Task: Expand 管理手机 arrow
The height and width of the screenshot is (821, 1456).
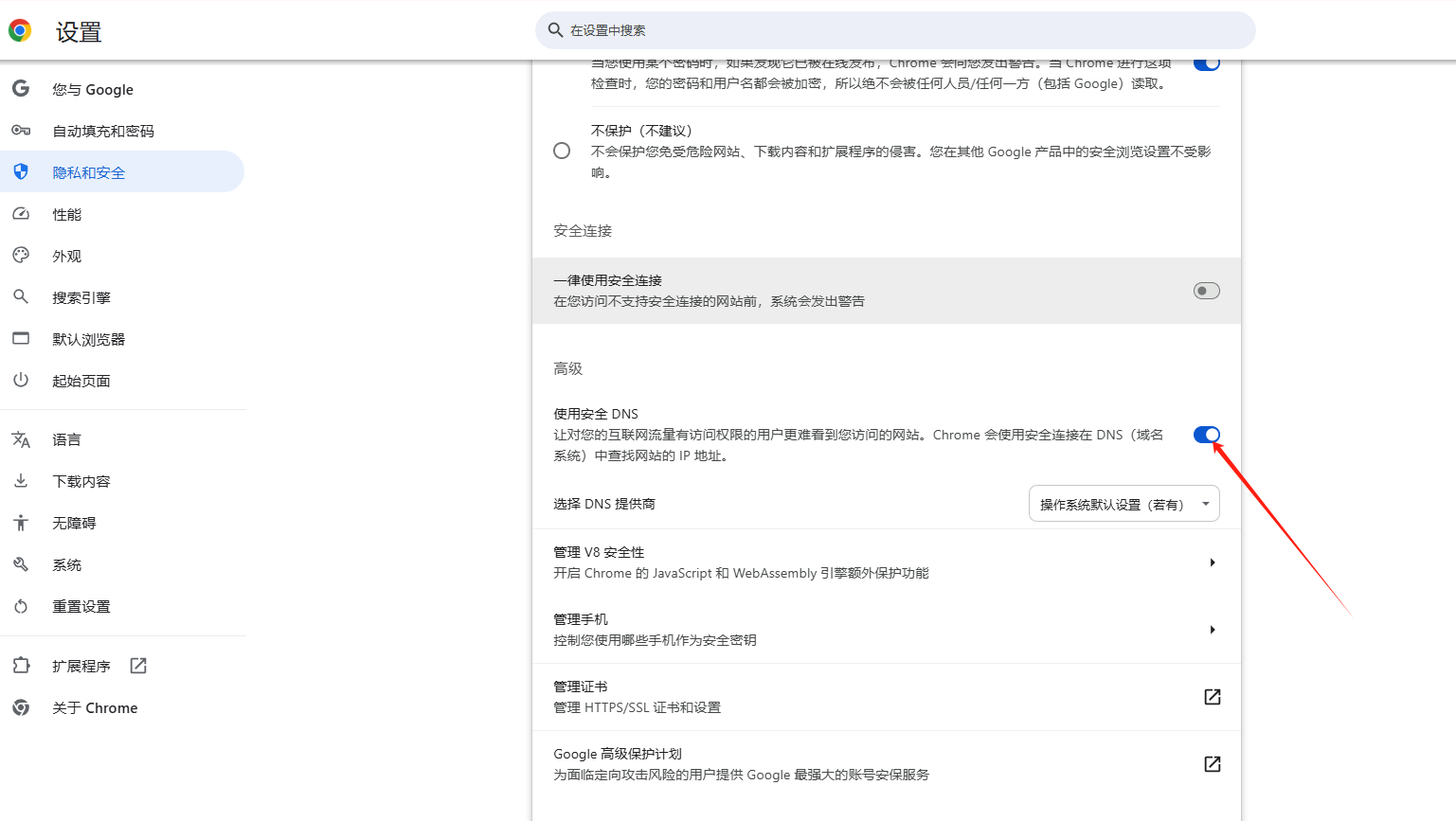Action: [x=1213, y=630]
